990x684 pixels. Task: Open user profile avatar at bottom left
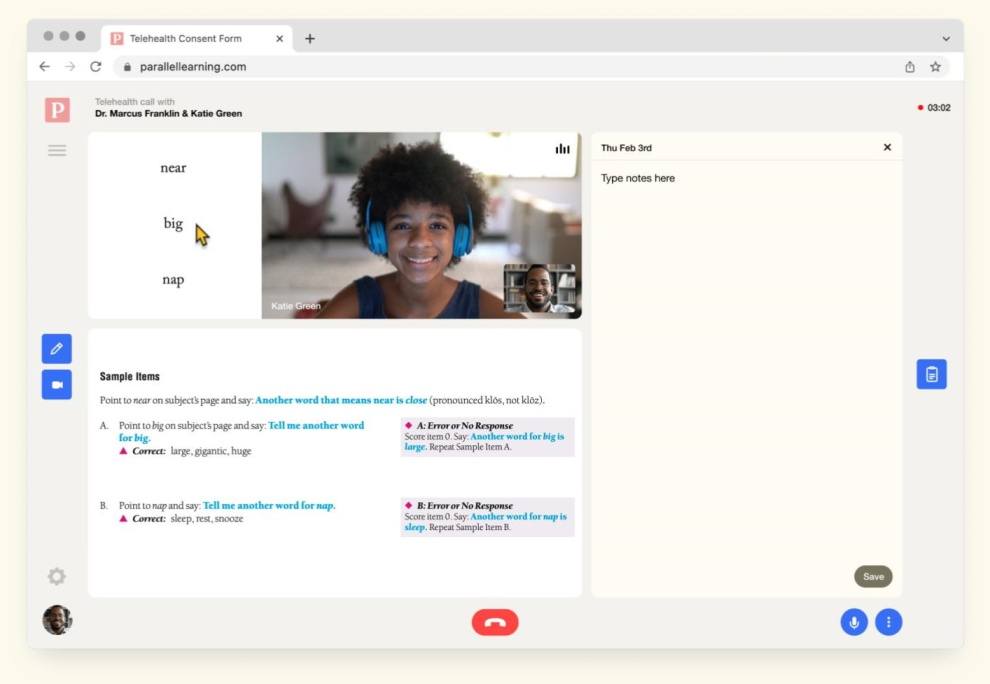pos(57,620)
